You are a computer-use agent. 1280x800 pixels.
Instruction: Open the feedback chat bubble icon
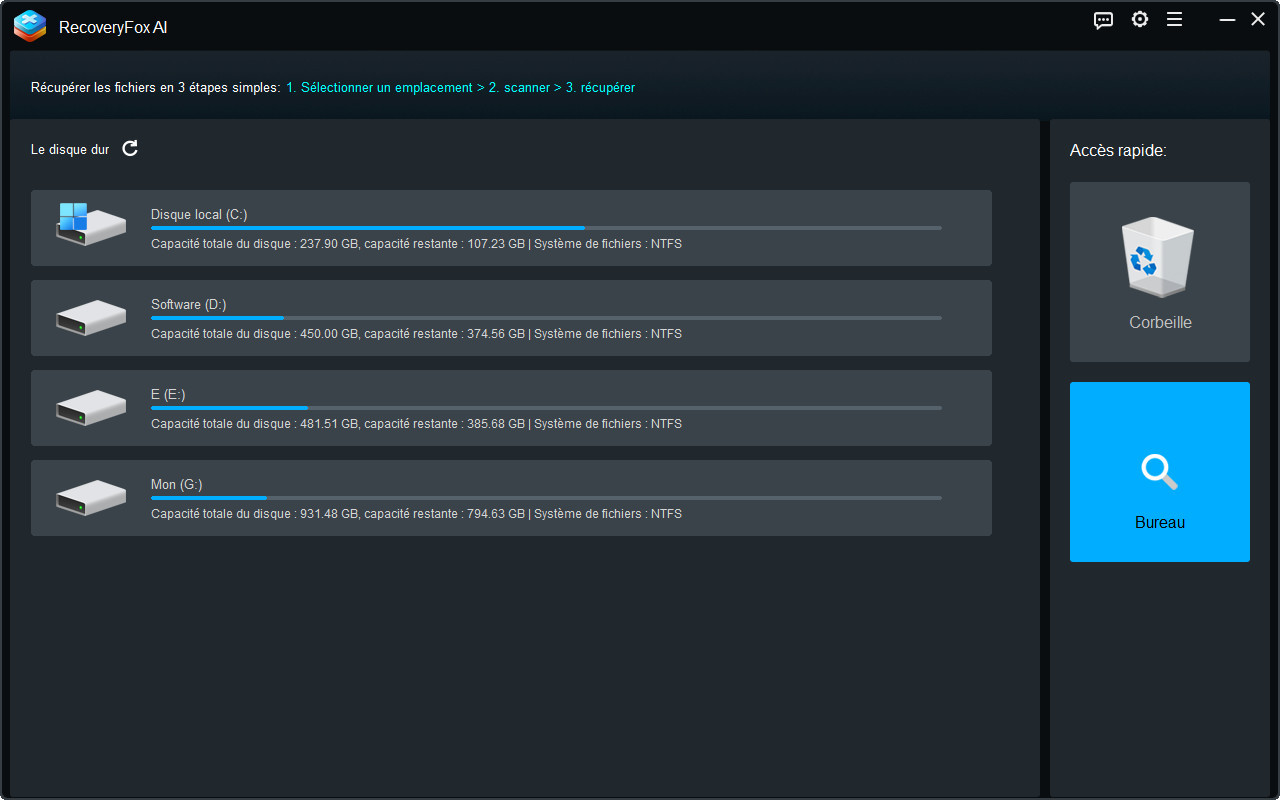1103,20
